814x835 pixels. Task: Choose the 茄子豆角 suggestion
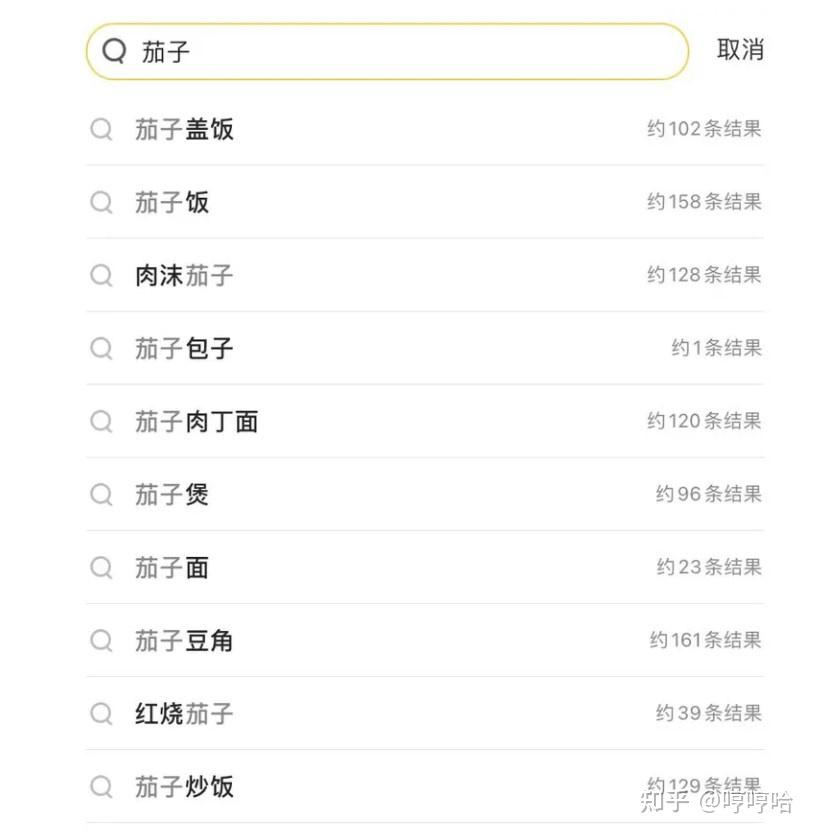click(x=185, y=641)
